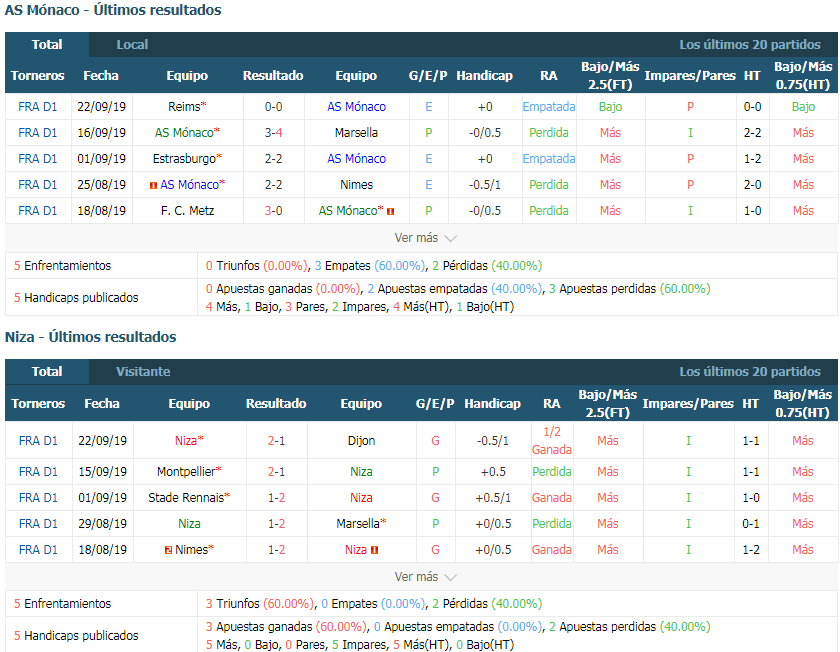Screen dimensions: 840x652
Task: Click the 'Handicap' column header in the Niza table
Action: pos(492,403)
